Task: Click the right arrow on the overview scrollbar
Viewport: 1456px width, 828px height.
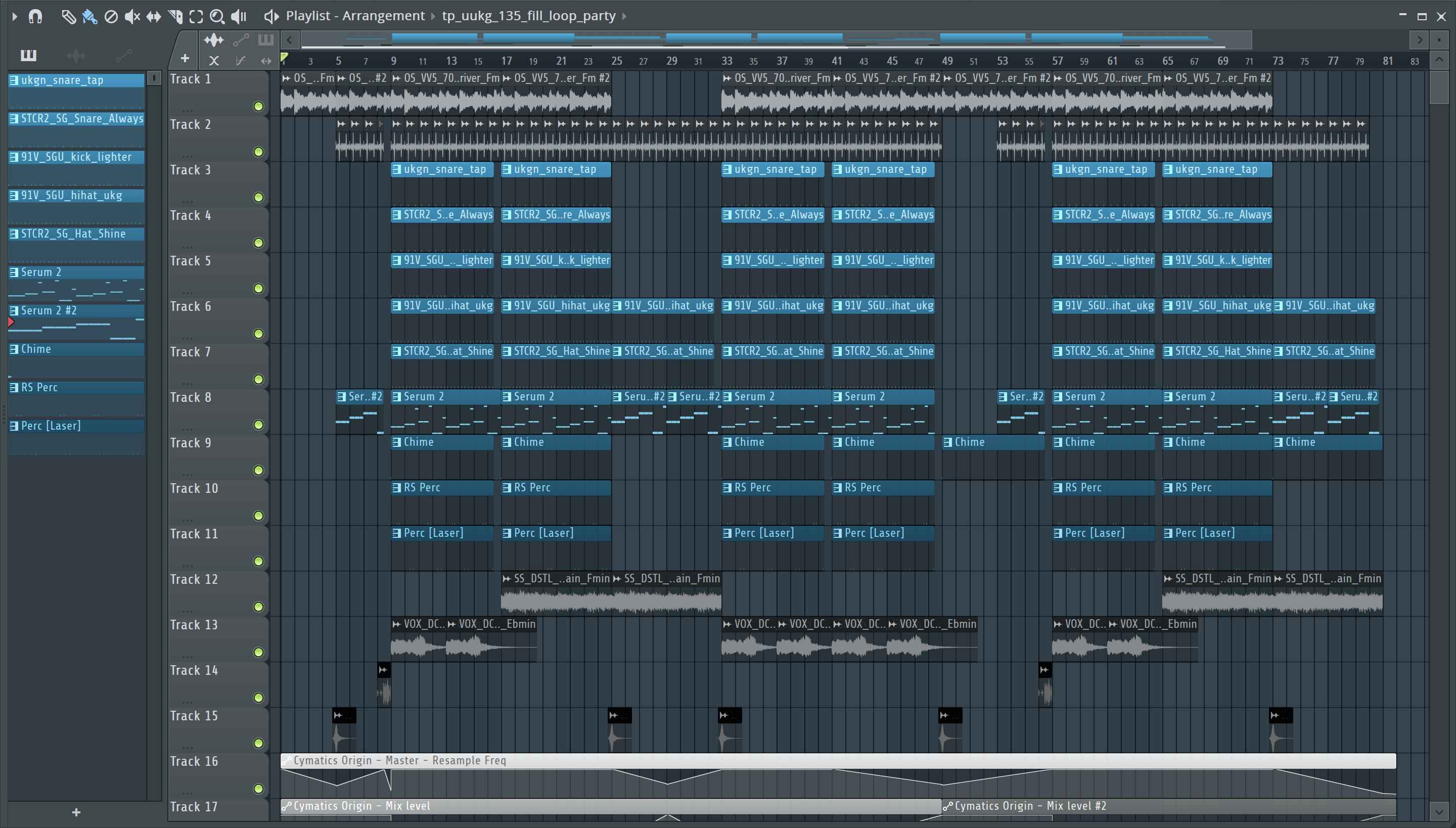Action: coord(1420,40)
